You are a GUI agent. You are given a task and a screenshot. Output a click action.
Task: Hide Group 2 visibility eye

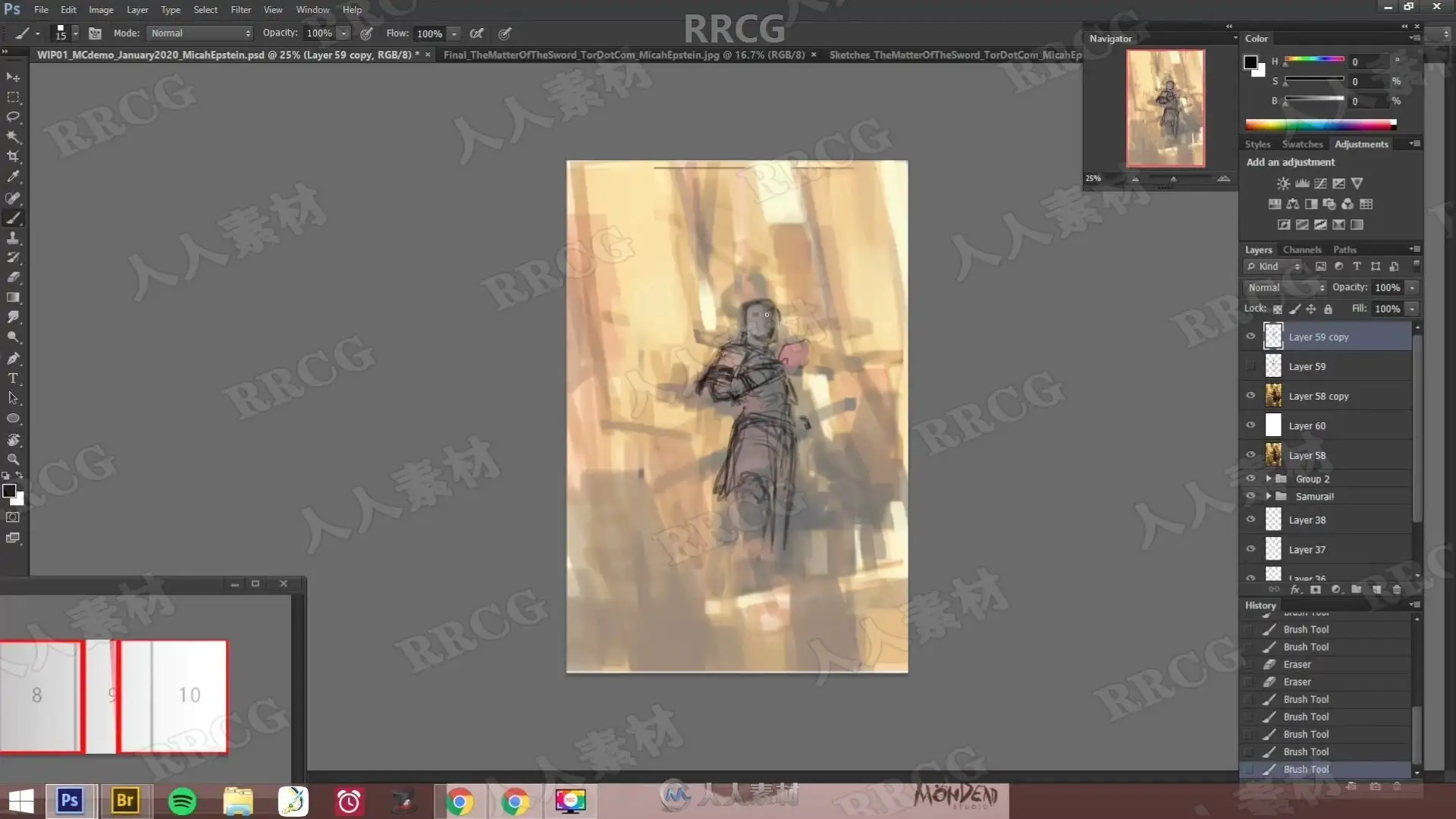(x=1250, y=479)
